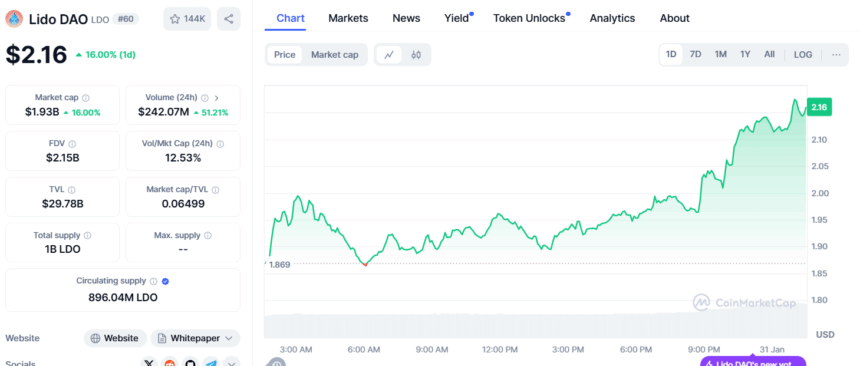Click the verified circulating supply badge
This screenshot has height=366, width=860.
coord(166,281)
